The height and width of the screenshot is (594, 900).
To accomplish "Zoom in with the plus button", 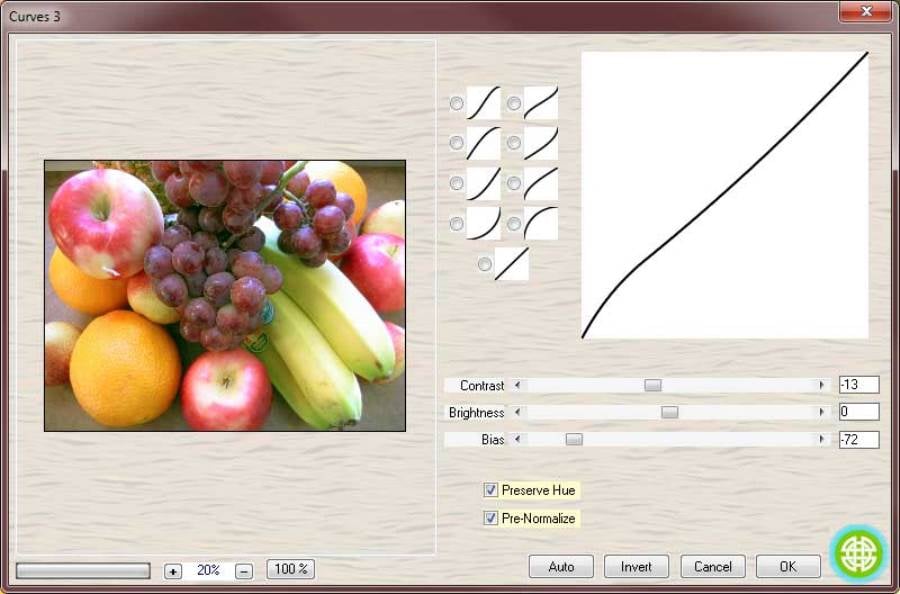I will coord(173,571).
